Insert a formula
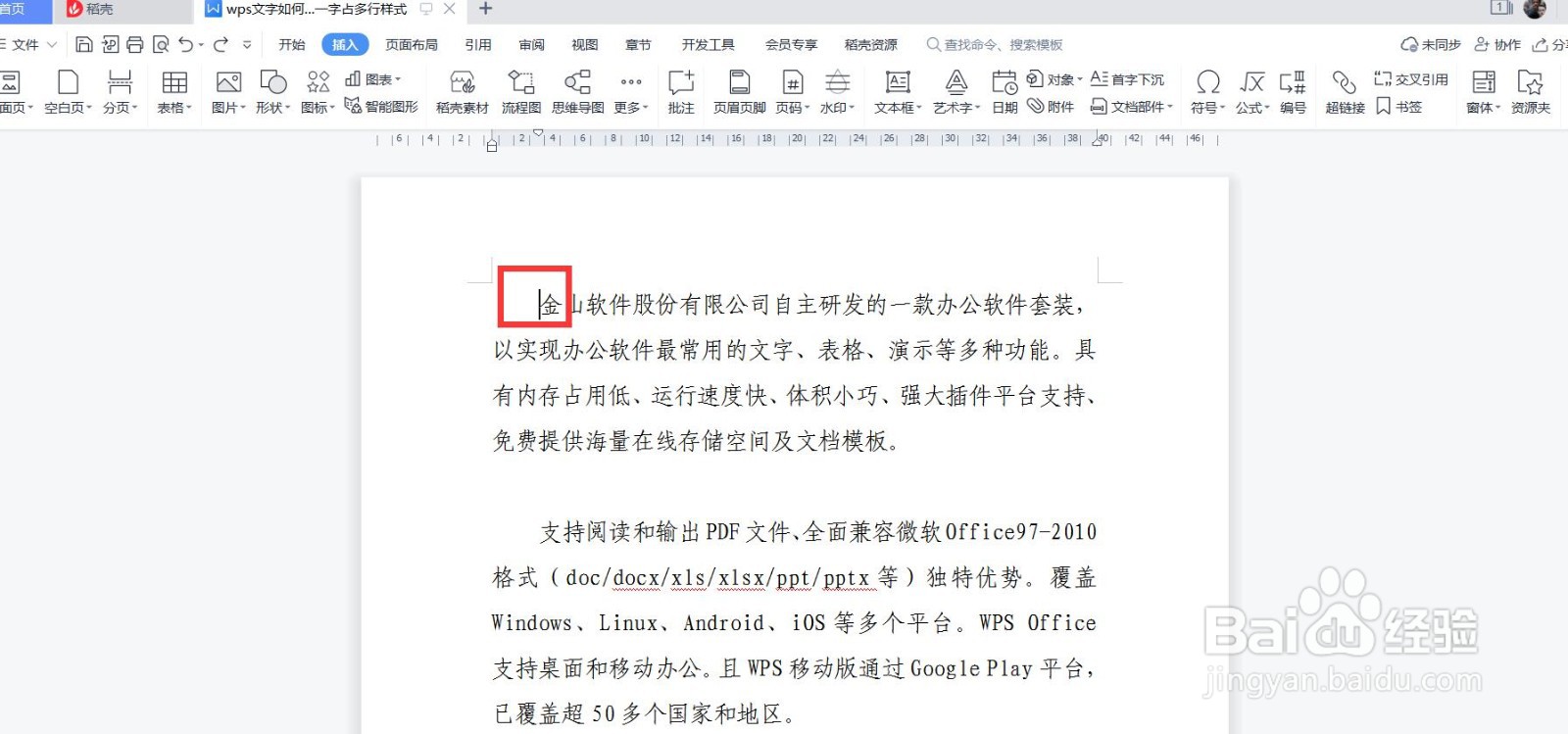 click(x=1251, y=92)
